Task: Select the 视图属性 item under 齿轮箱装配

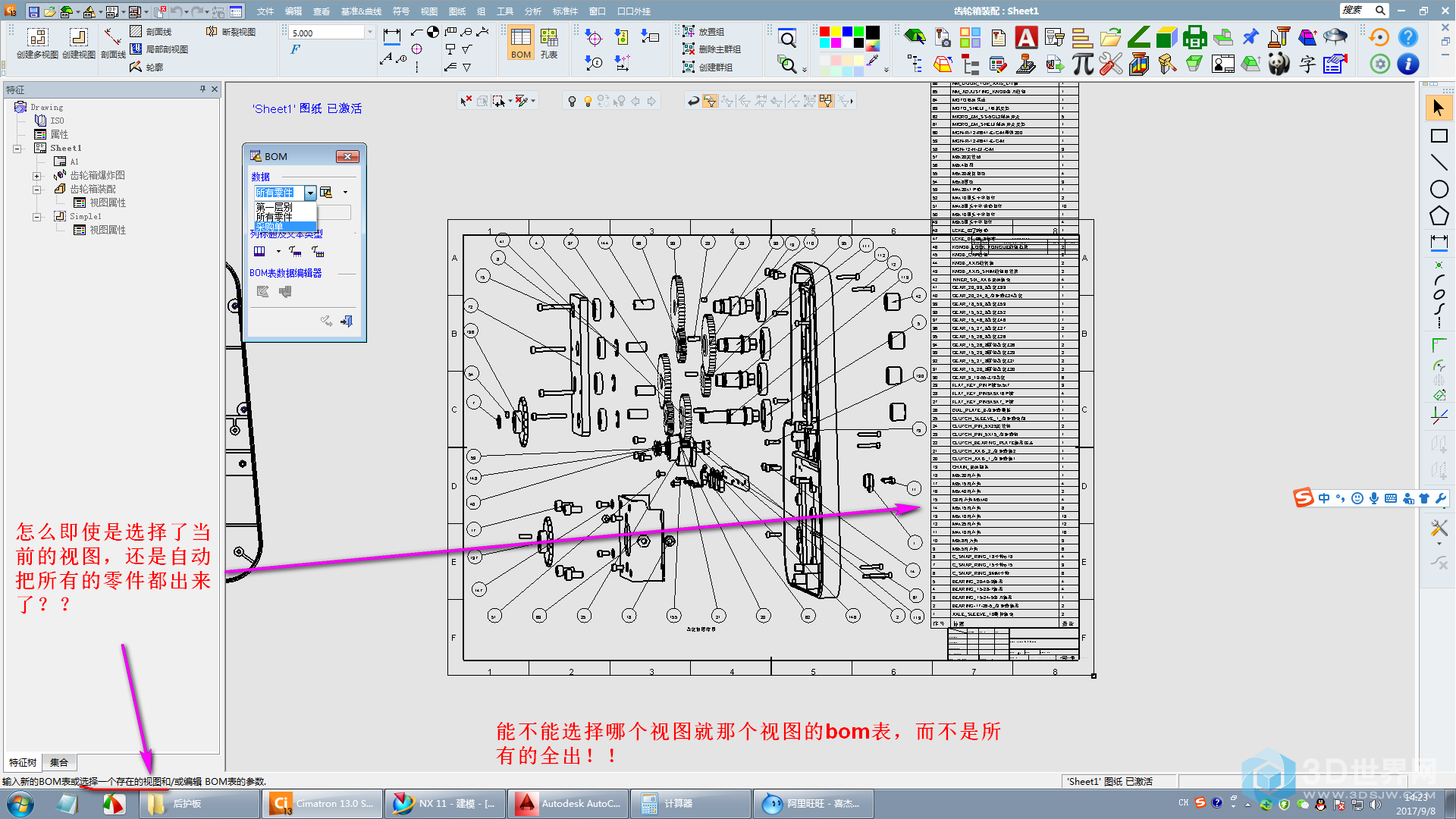Action: tap(100, 203)
